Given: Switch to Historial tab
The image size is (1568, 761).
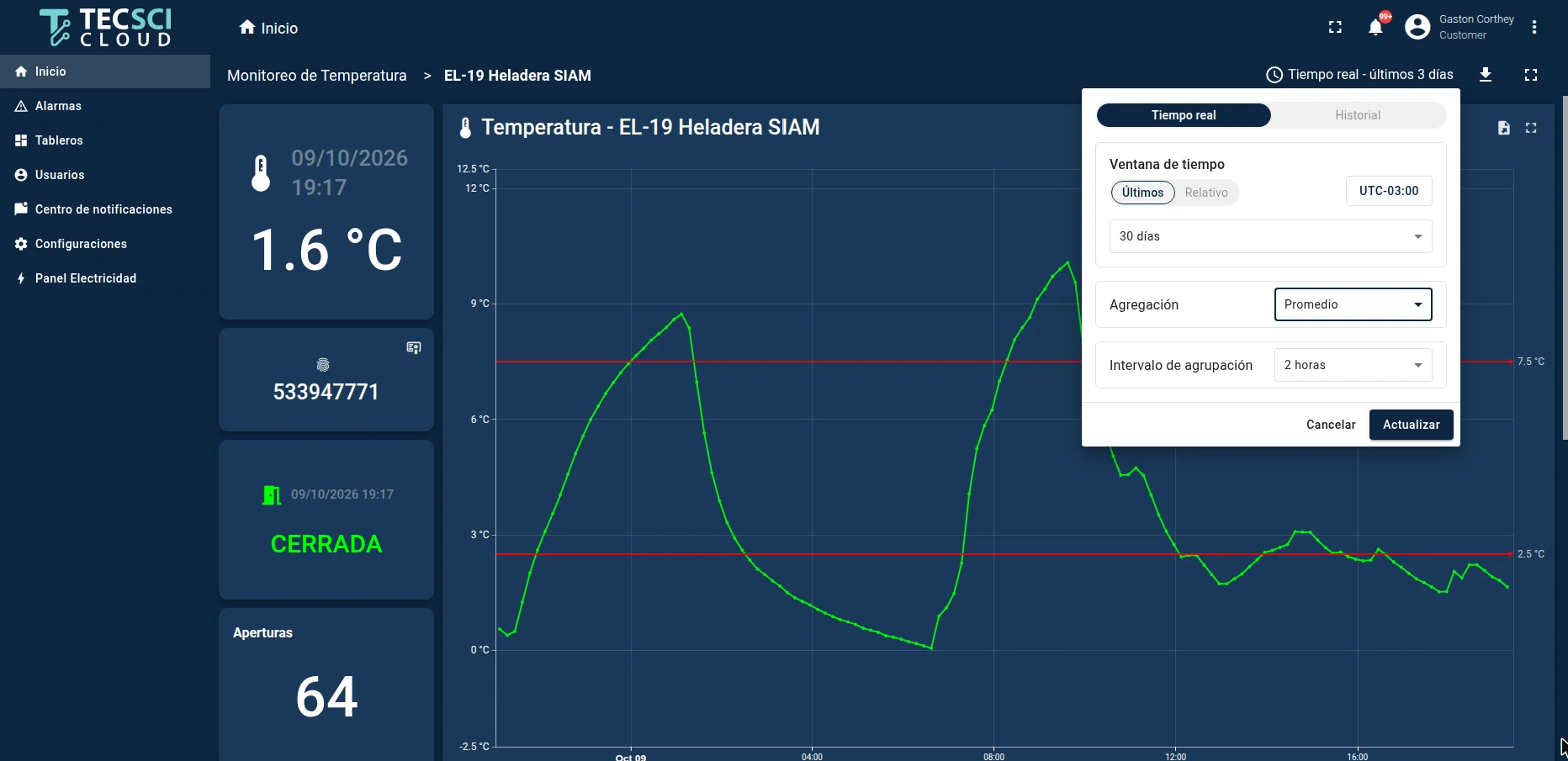Looking at the screenshot, I should pyautogui.click(x=1358, y=115).
